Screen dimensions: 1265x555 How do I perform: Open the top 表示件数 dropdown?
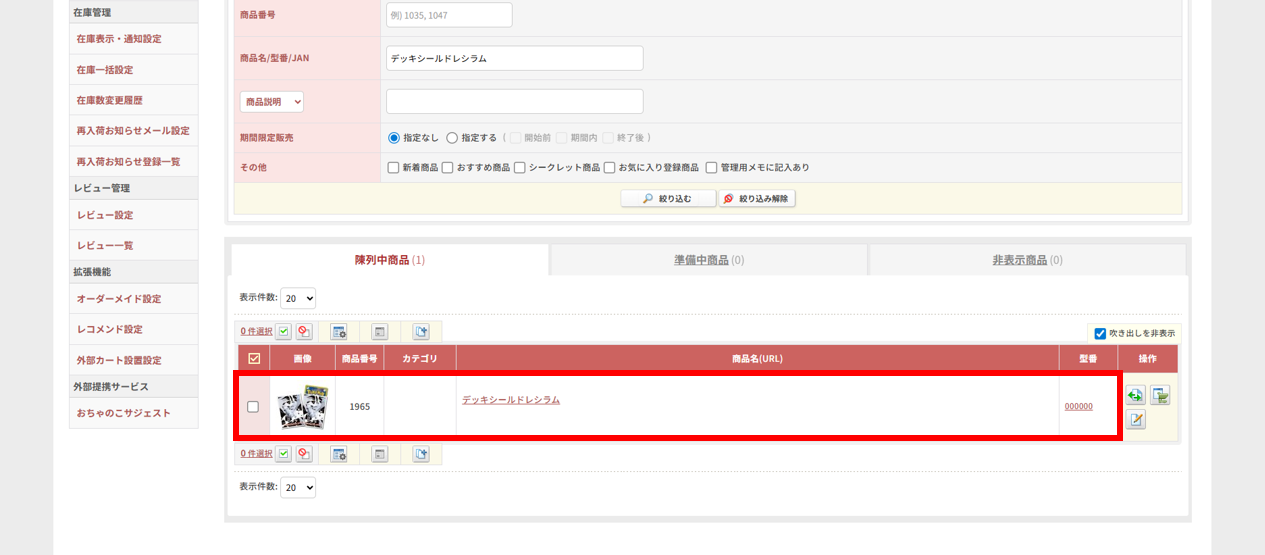298,298
